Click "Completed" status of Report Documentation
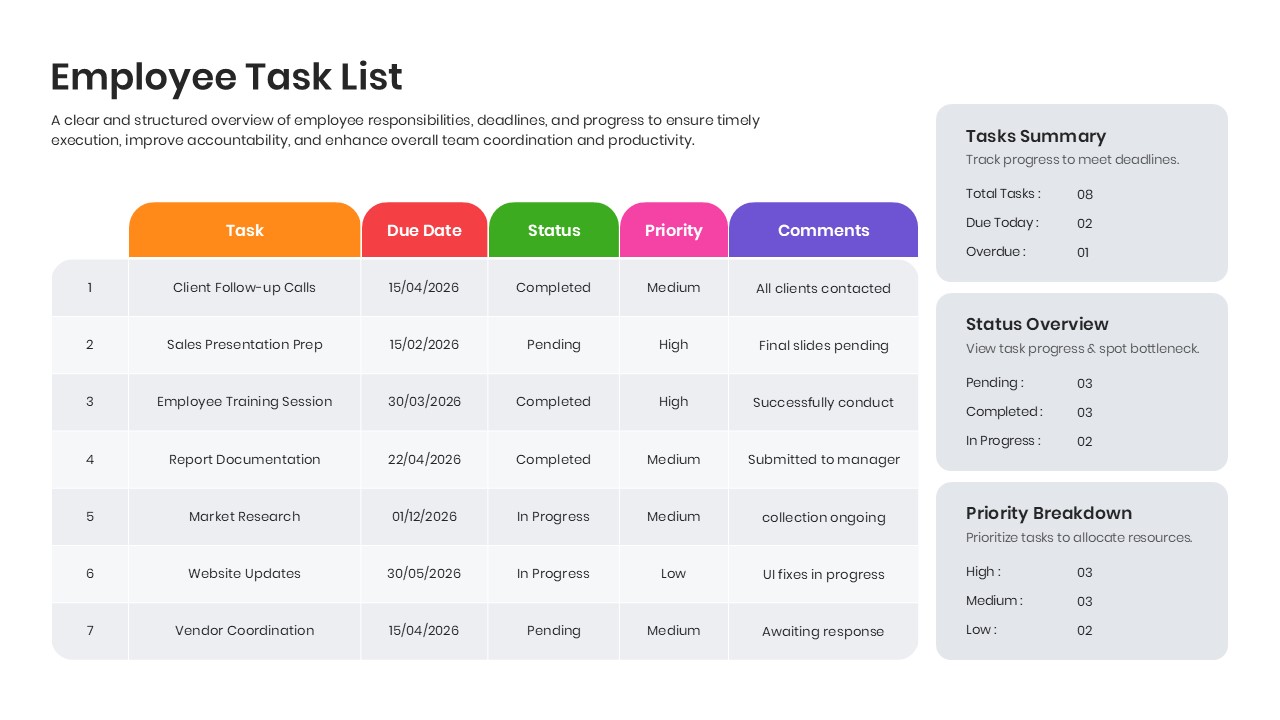This screenshot has height=720, width=1280. point(553,460)
